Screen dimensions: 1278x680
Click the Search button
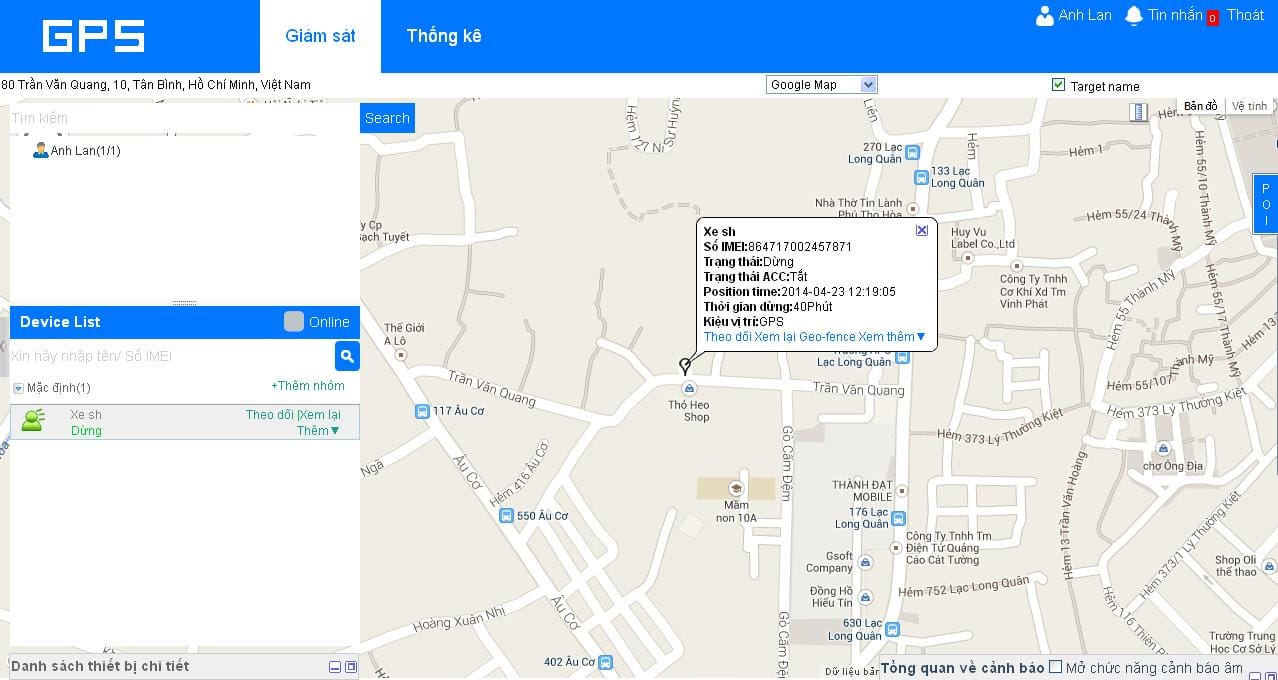387,118
